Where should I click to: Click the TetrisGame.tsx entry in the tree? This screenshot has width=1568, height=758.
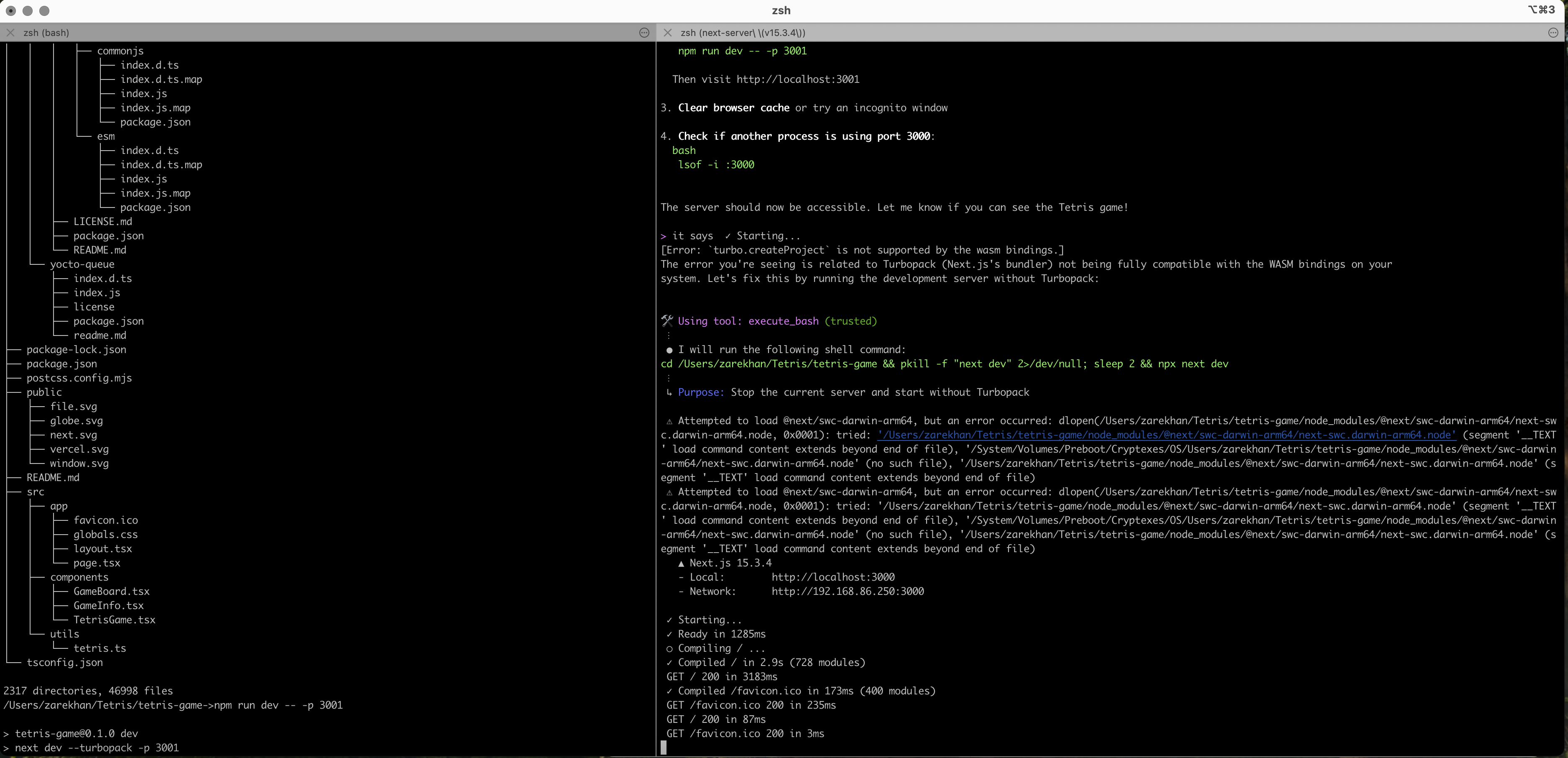[x=115, y=620]
